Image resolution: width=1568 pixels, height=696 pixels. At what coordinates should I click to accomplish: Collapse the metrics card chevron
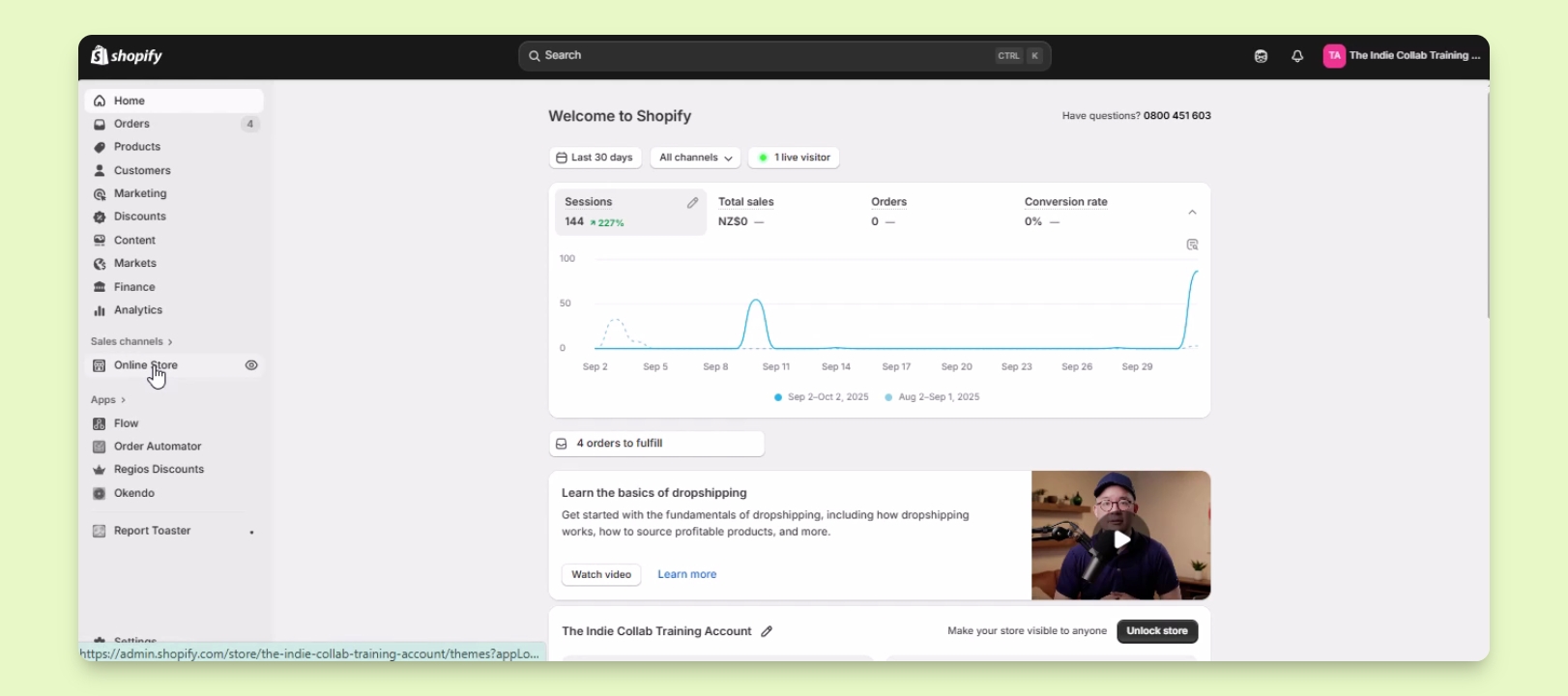click(1192, 213)
